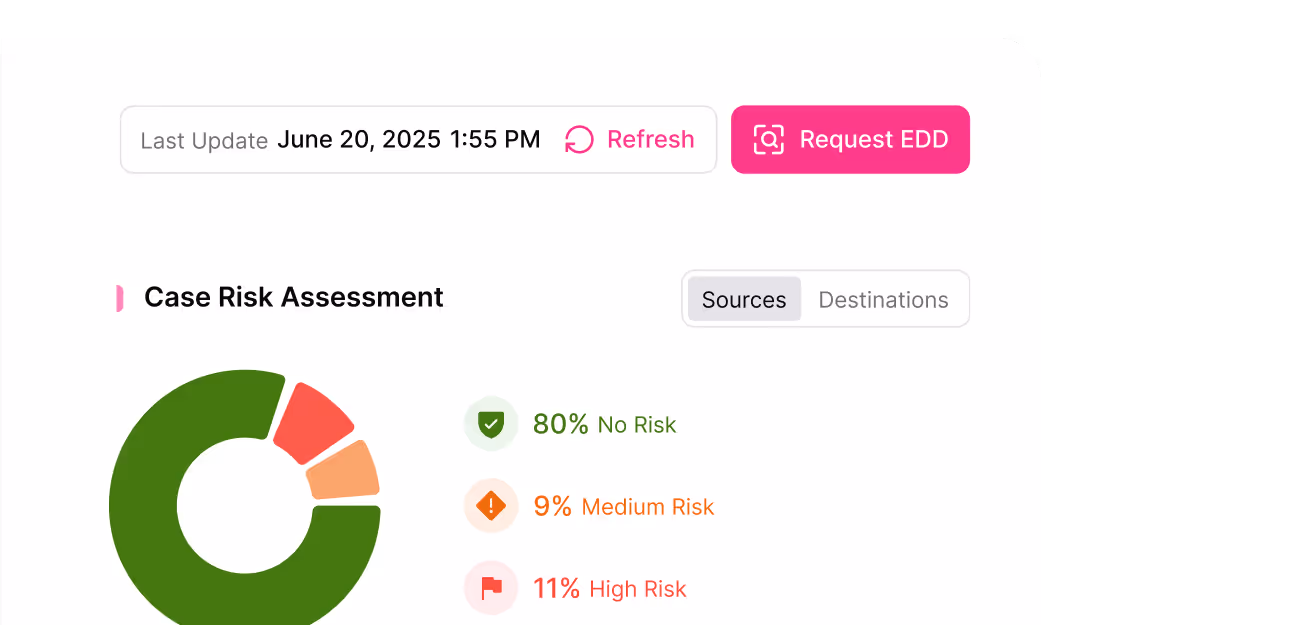Select the orange Medium Risk donut segment
Screen dimensions: 1313x625
[343, 470]
